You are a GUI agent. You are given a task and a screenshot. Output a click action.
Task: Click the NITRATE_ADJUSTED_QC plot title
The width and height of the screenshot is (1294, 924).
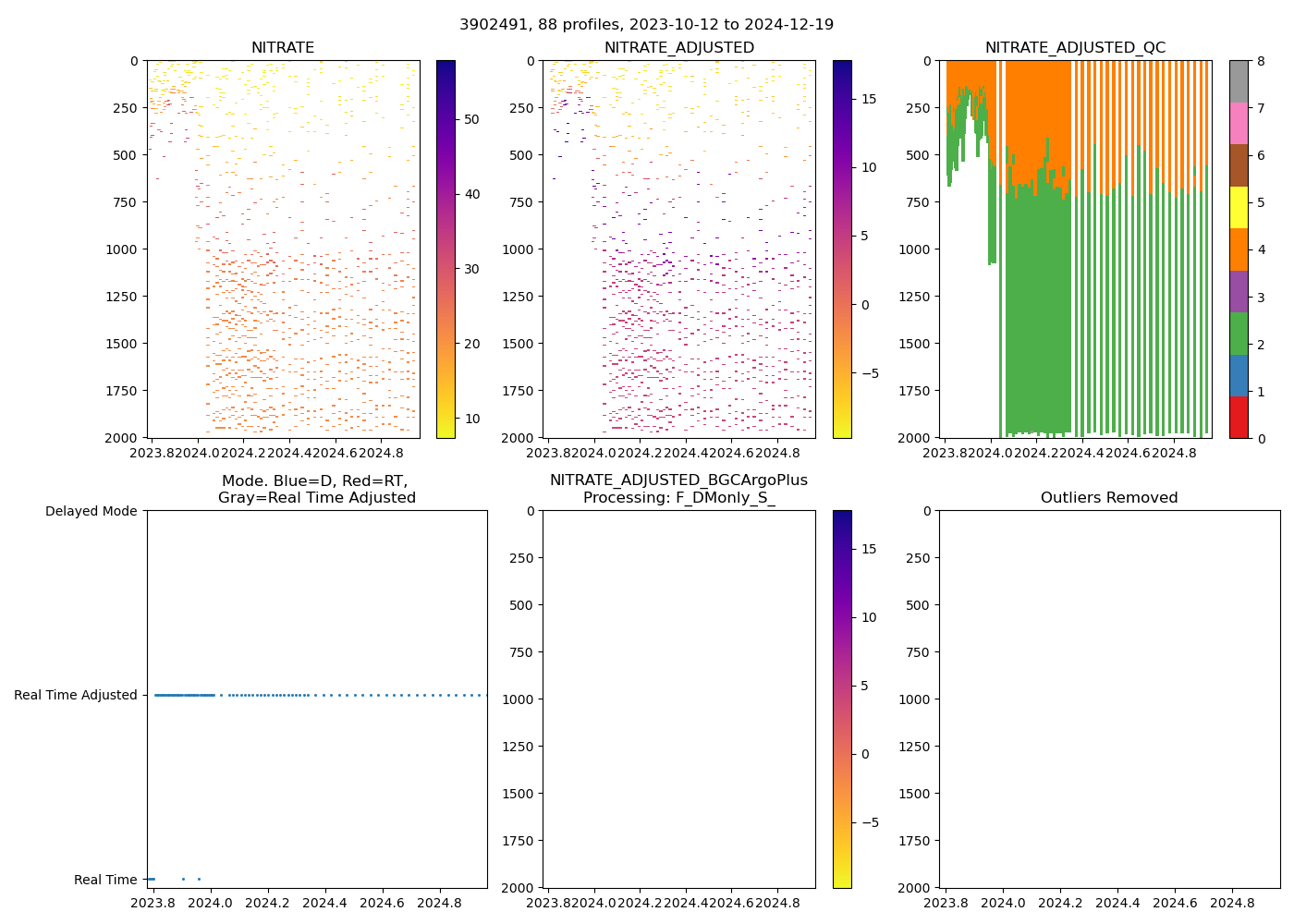coord(1075,48)
